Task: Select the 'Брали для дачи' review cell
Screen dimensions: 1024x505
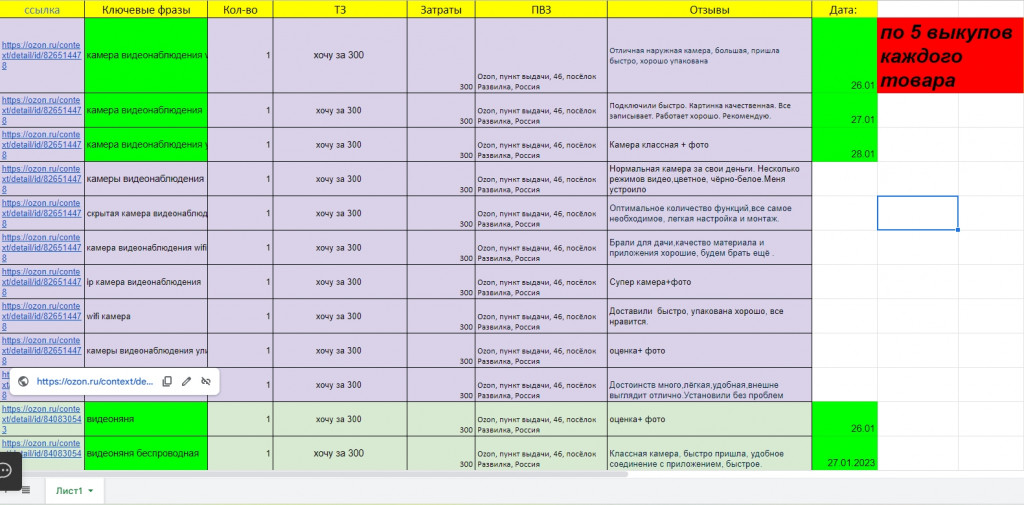Action: coord(709,248)
